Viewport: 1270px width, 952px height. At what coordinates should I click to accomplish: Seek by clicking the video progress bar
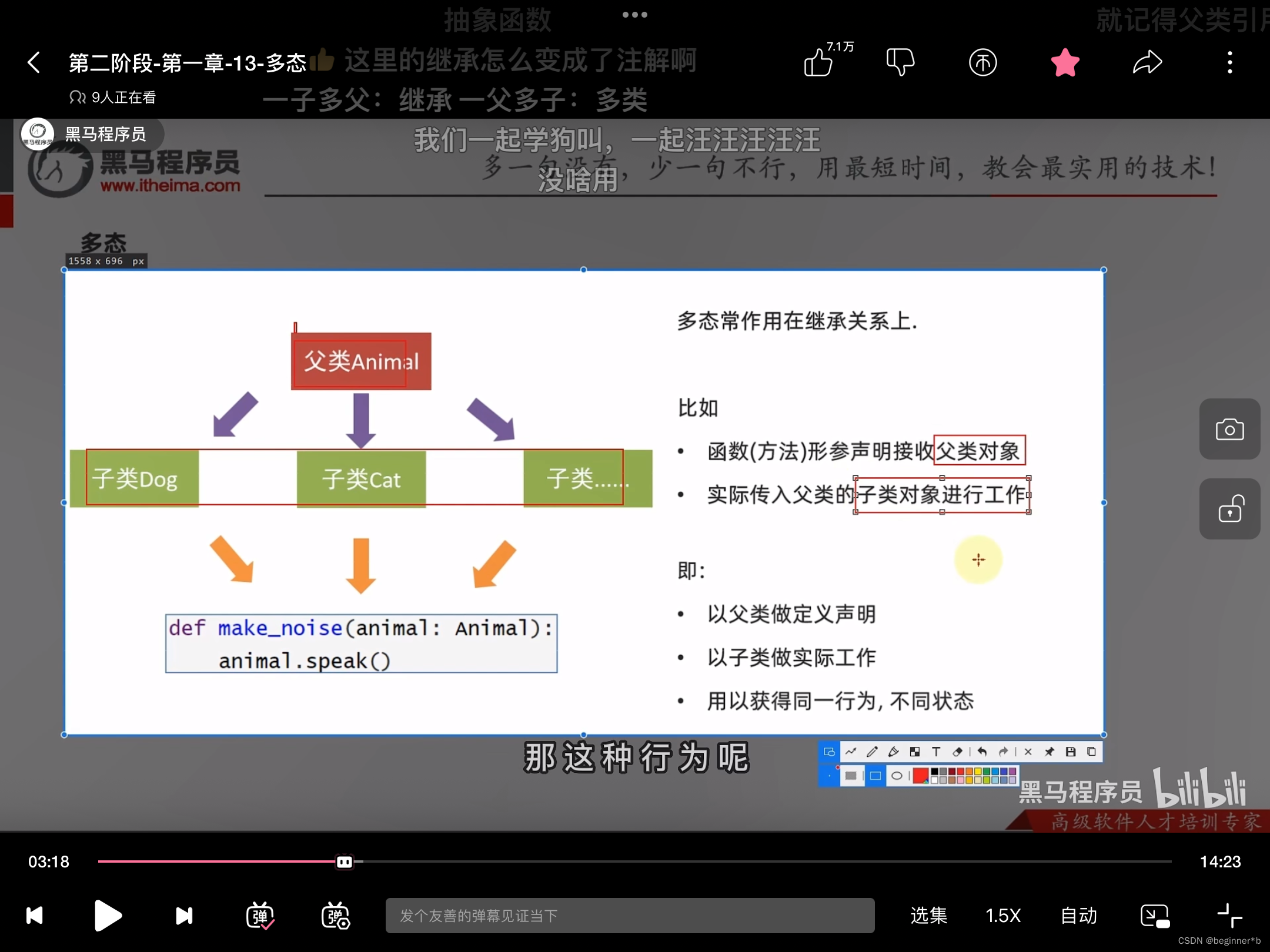(635, 862)
